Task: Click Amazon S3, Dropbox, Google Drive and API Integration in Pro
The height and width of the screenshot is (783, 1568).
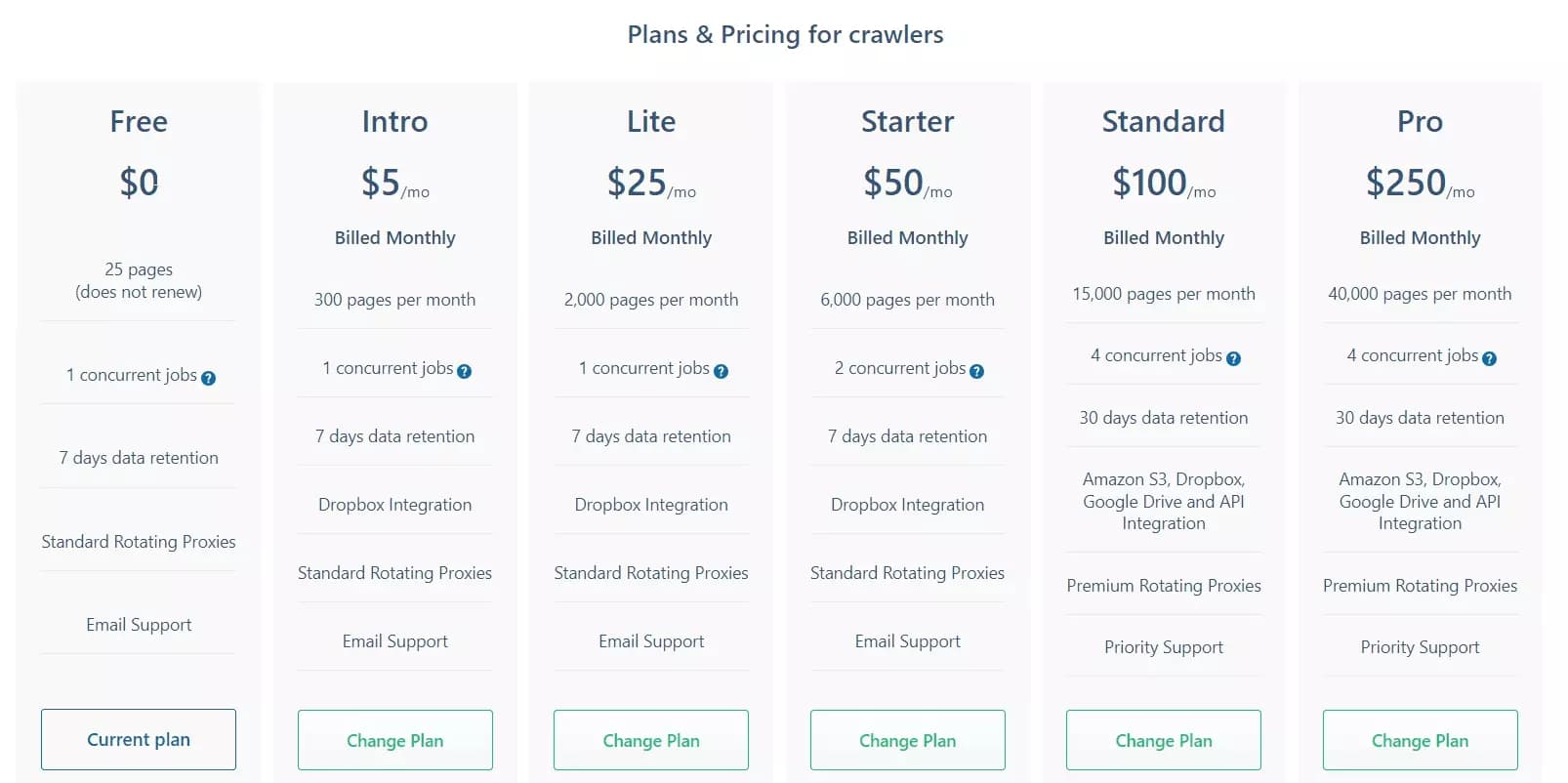Action: (1420, 501)
